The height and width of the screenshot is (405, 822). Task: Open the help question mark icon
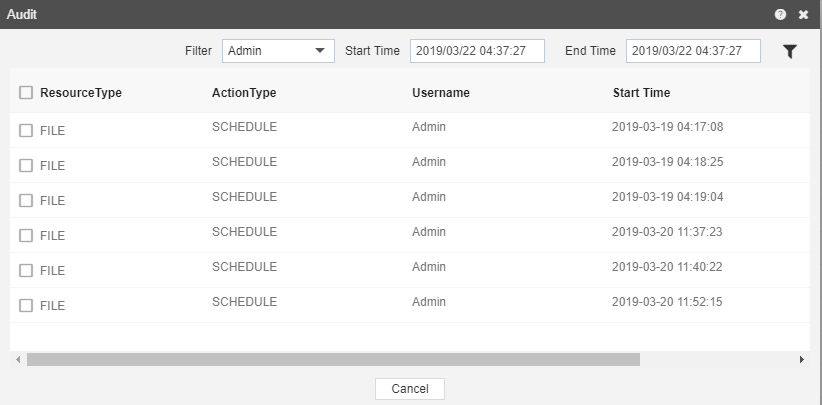(x=780, y=14)
